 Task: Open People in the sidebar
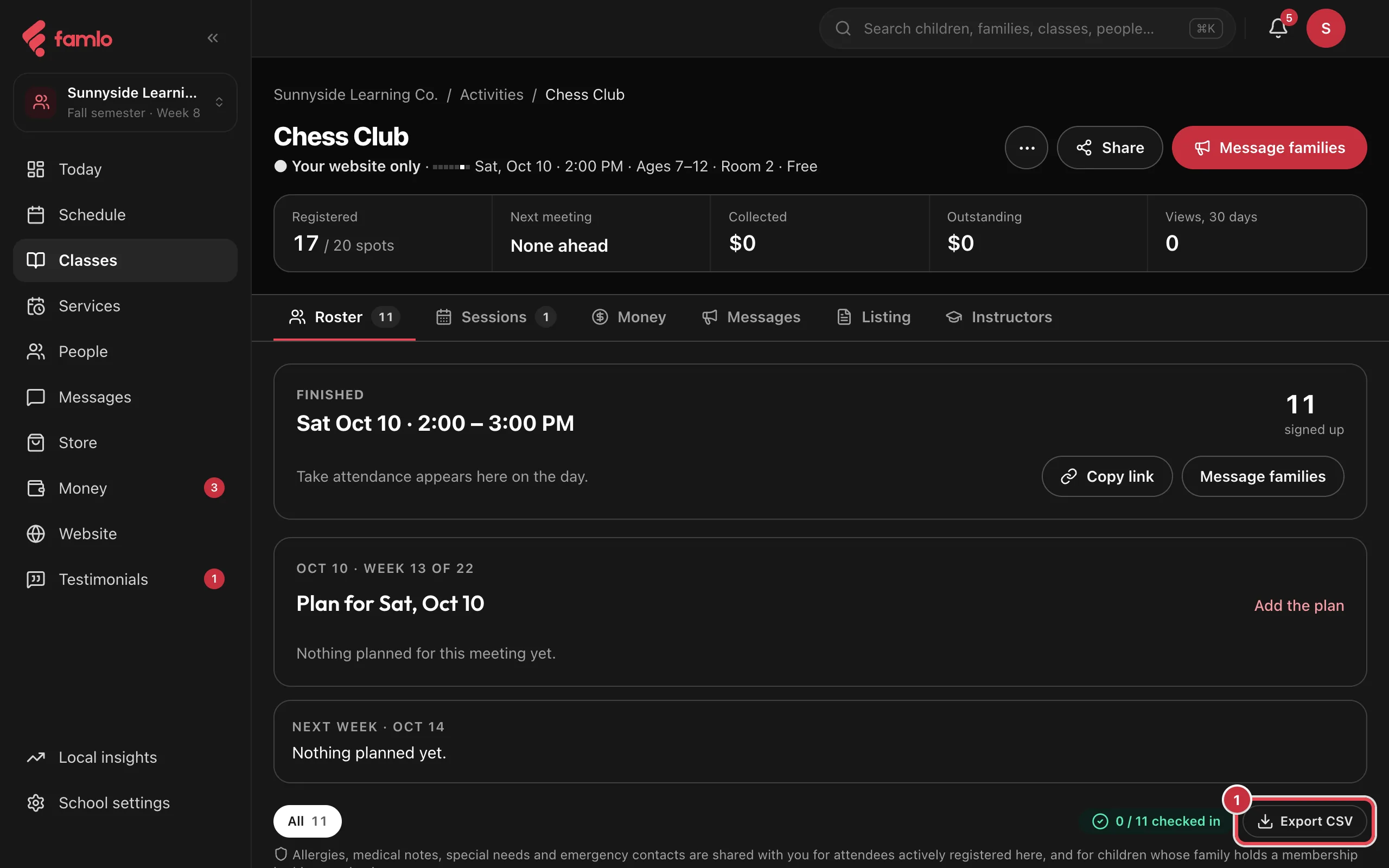coord(125,352)
